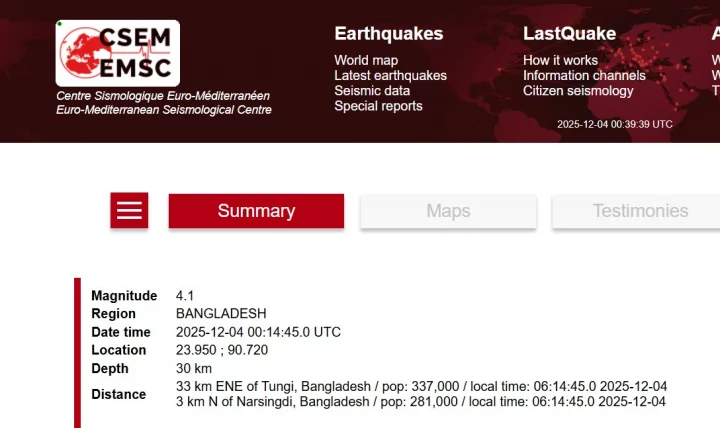The width and height of the screenshot is (720, 428).
Task: Open the red hamburger menu
Action: tap(129, 211)
